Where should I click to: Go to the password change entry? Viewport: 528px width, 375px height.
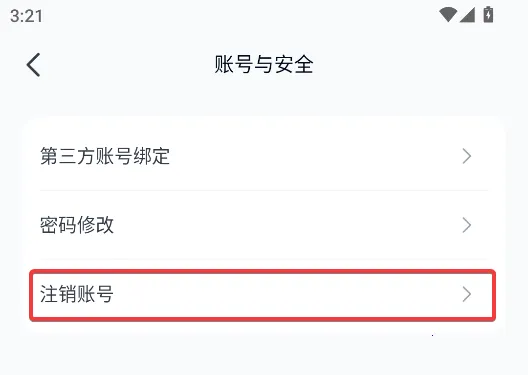pyautogui.click(x=264, y=225)
